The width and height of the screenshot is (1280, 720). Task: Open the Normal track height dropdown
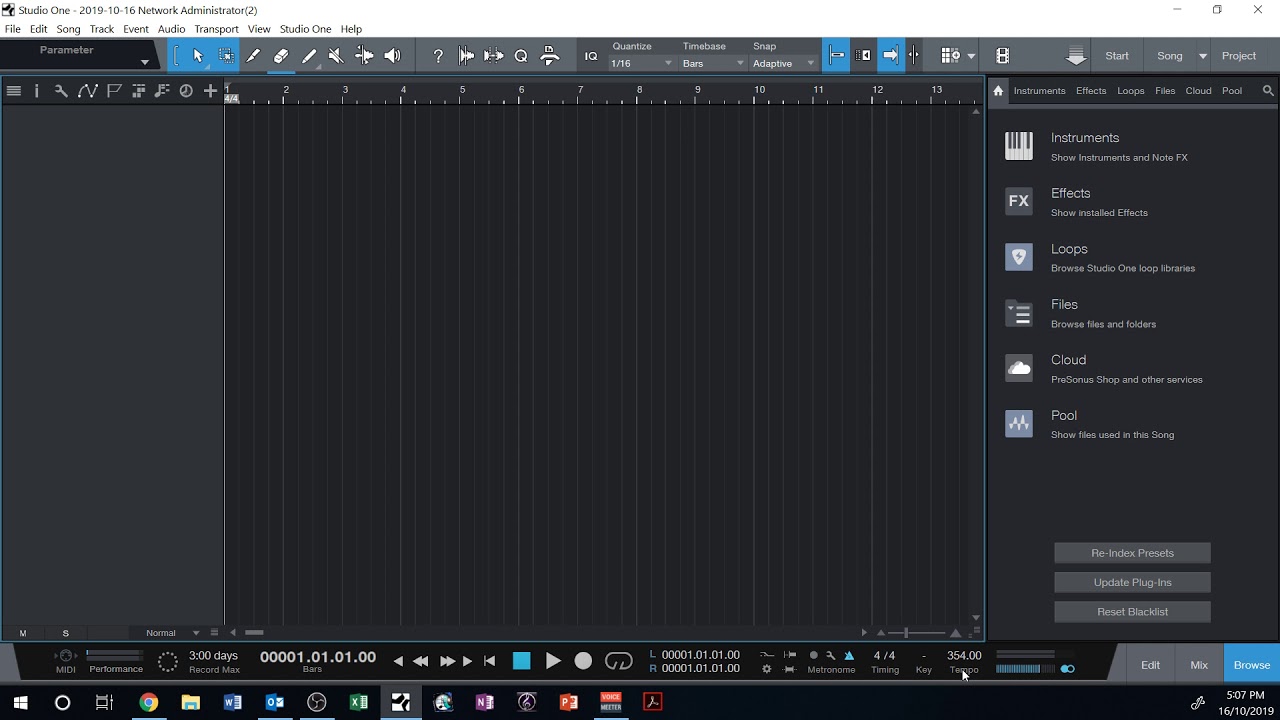173,633
